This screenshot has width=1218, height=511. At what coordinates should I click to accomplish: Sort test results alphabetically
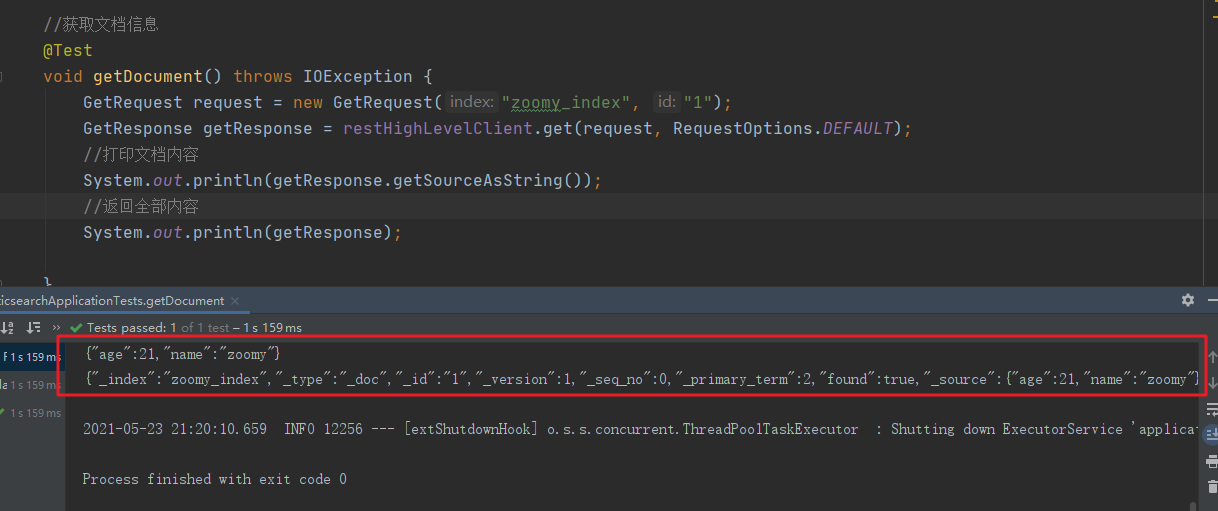coord(8,327)
